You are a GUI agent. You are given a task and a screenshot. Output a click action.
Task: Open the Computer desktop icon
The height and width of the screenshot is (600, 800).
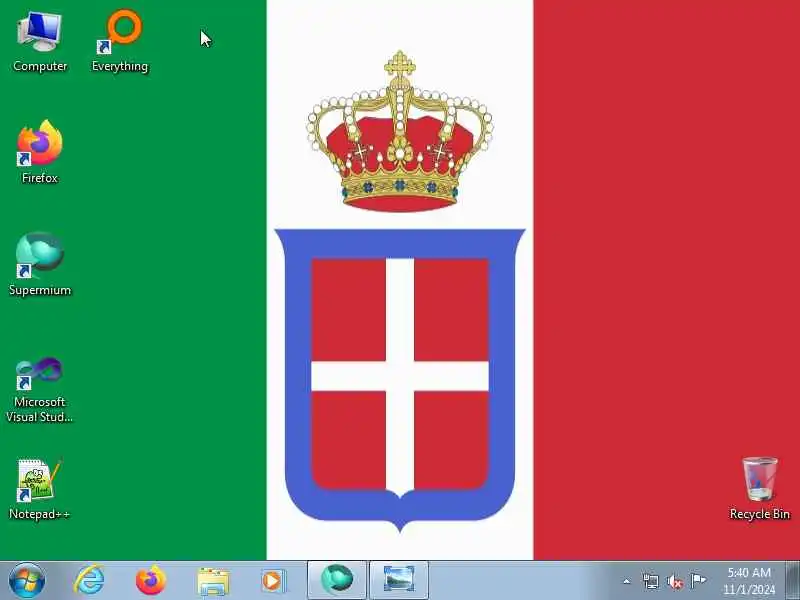click(40, 42)
